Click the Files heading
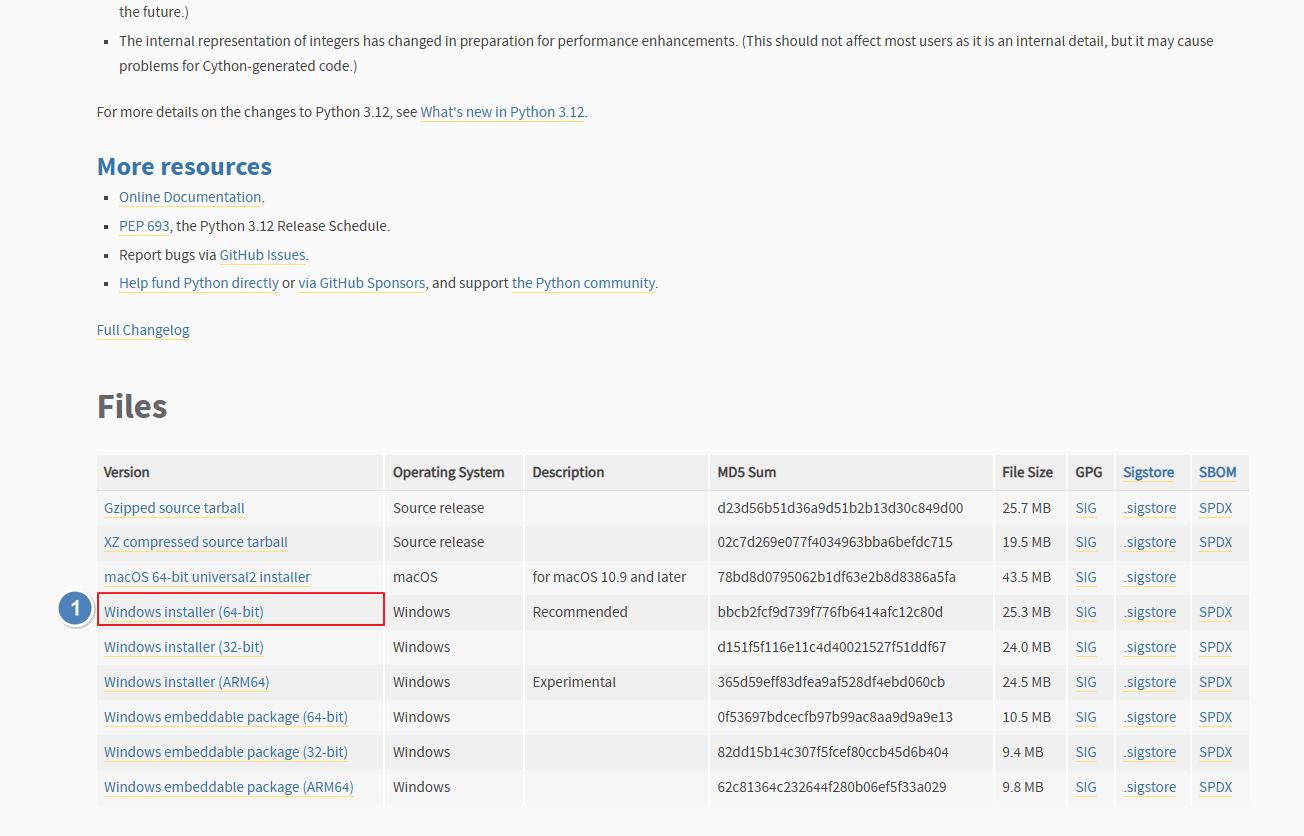The height and width of the screenshot is (836, 1304). coord(132,406)
